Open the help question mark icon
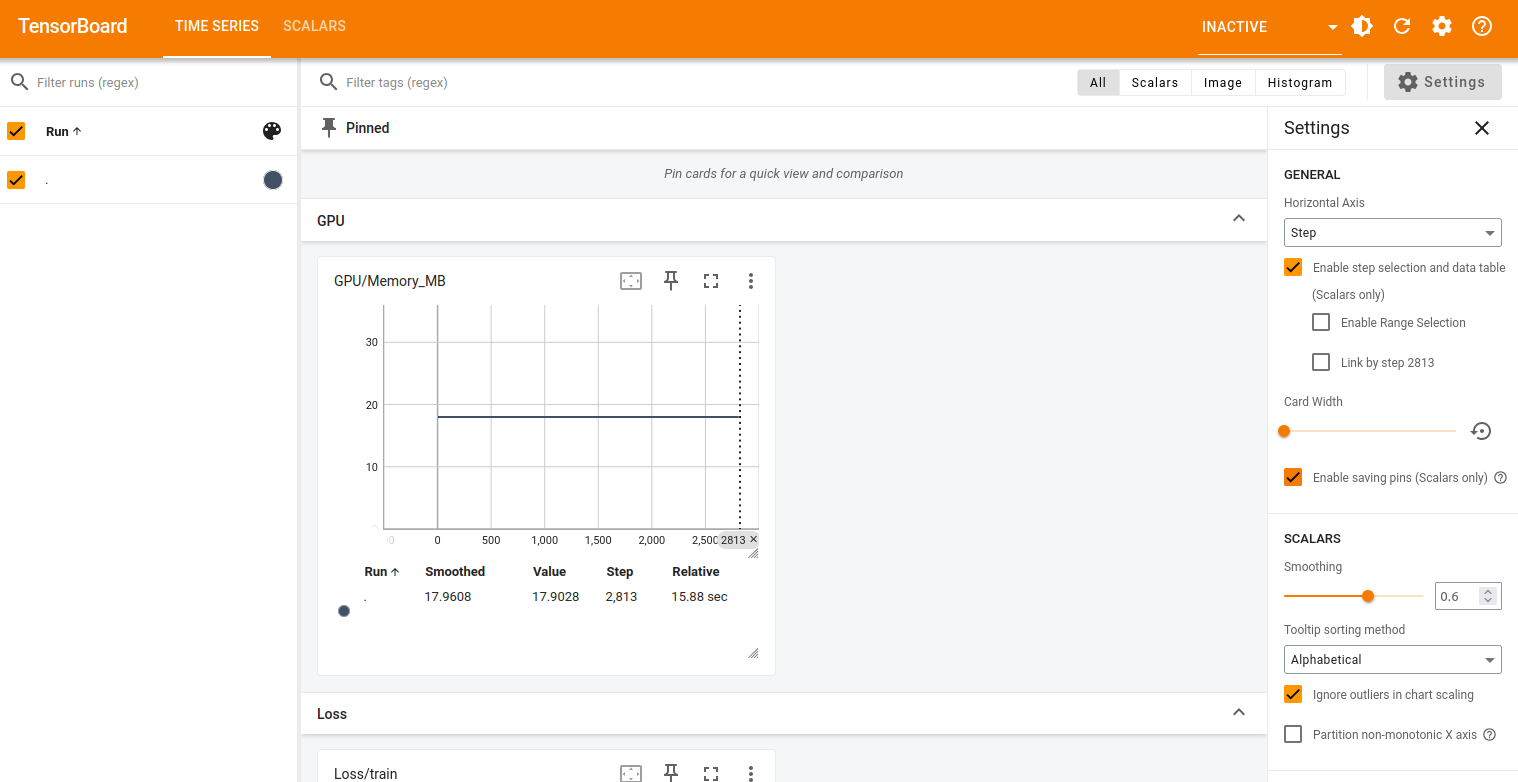Viewport: 1518px width, 782px height. (1482, 27)
